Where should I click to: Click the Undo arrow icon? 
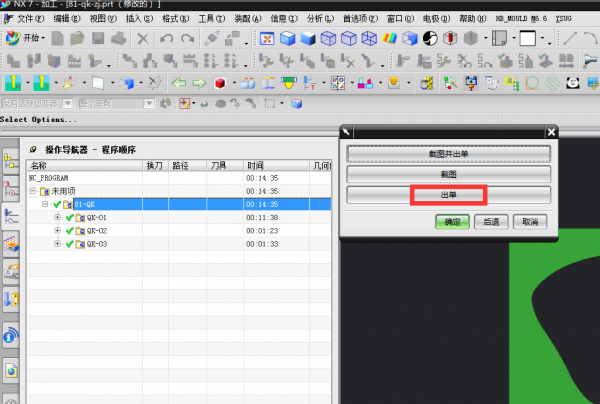166,39
